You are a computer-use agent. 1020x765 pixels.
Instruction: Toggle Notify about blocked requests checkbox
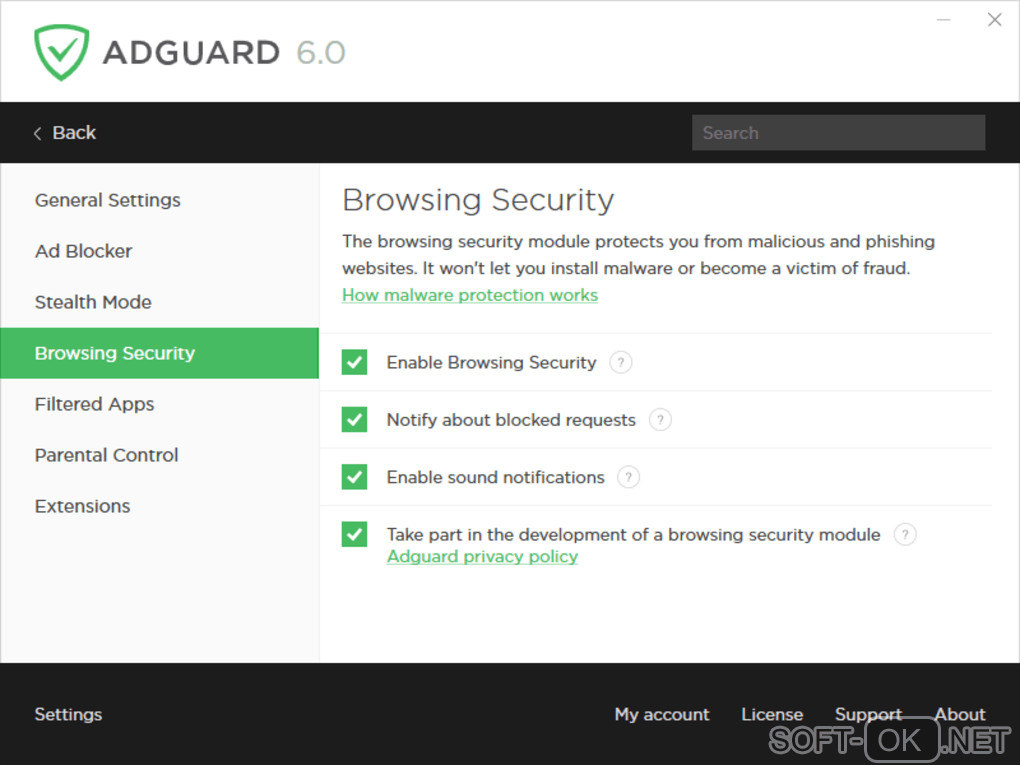[354, 420]
